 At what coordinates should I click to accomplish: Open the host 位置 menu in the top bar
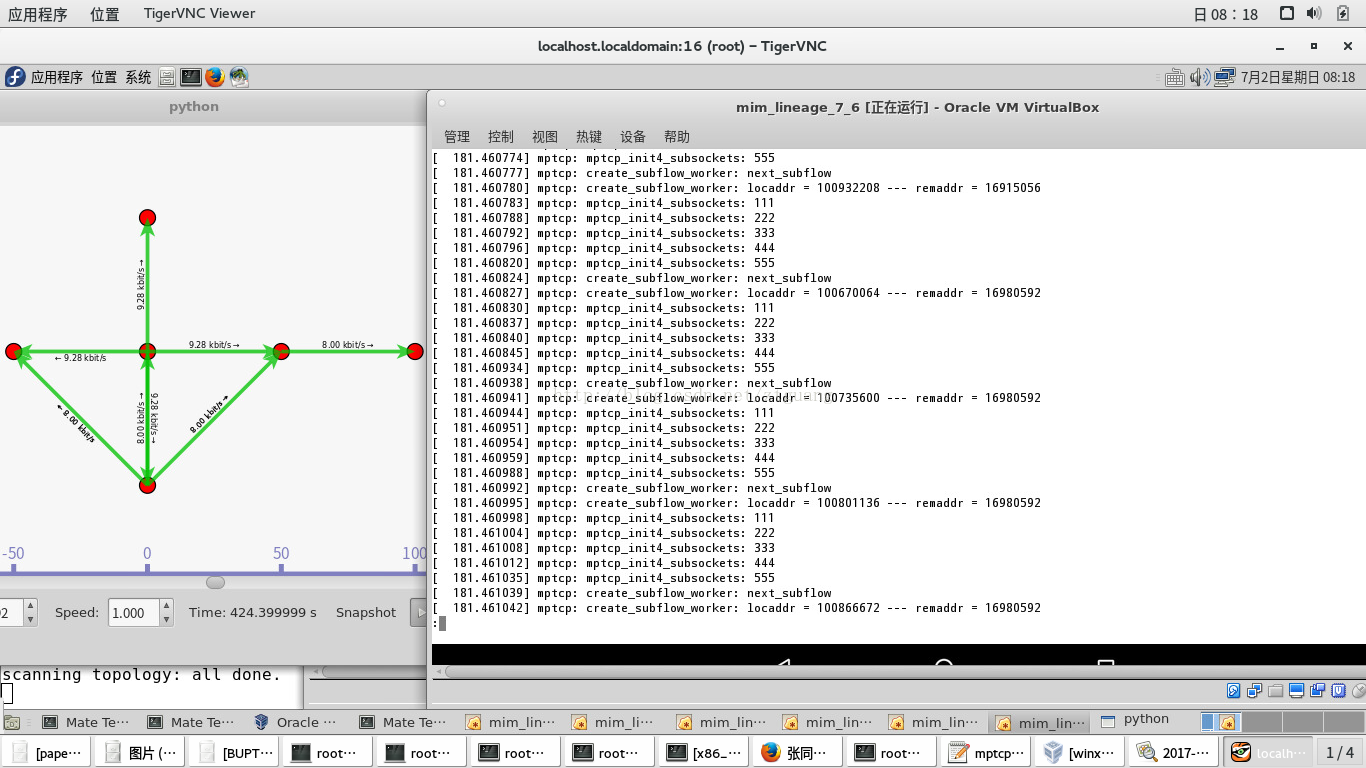pyautogui.click(x=104, y=14)
